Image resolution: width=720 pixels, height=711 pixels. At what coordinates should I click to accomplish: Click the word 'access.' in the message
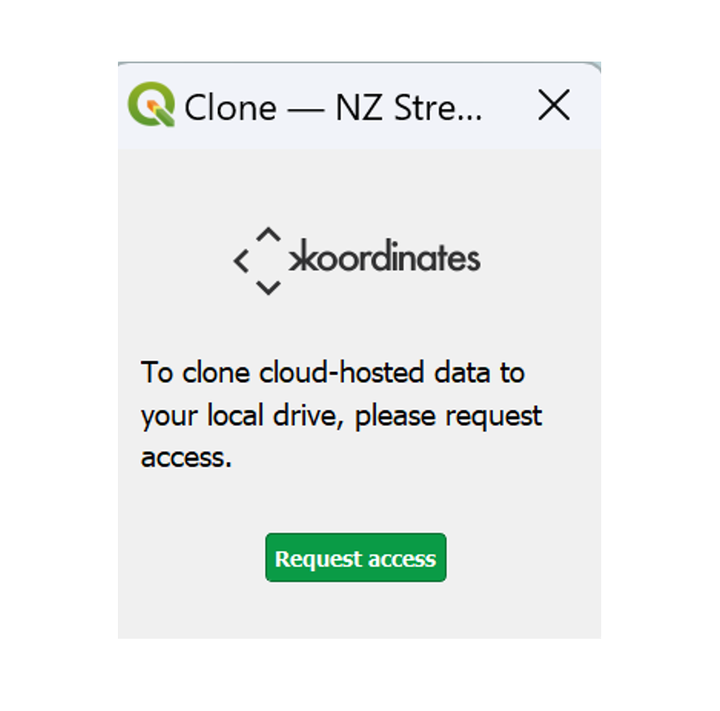click(186, 458)
